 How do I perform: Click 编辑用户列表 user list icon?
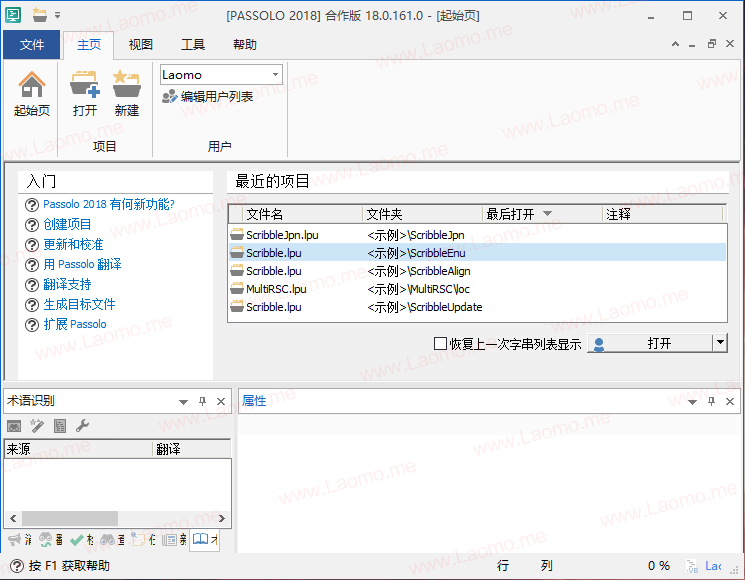pyautogui.click(x=169, y=97)
